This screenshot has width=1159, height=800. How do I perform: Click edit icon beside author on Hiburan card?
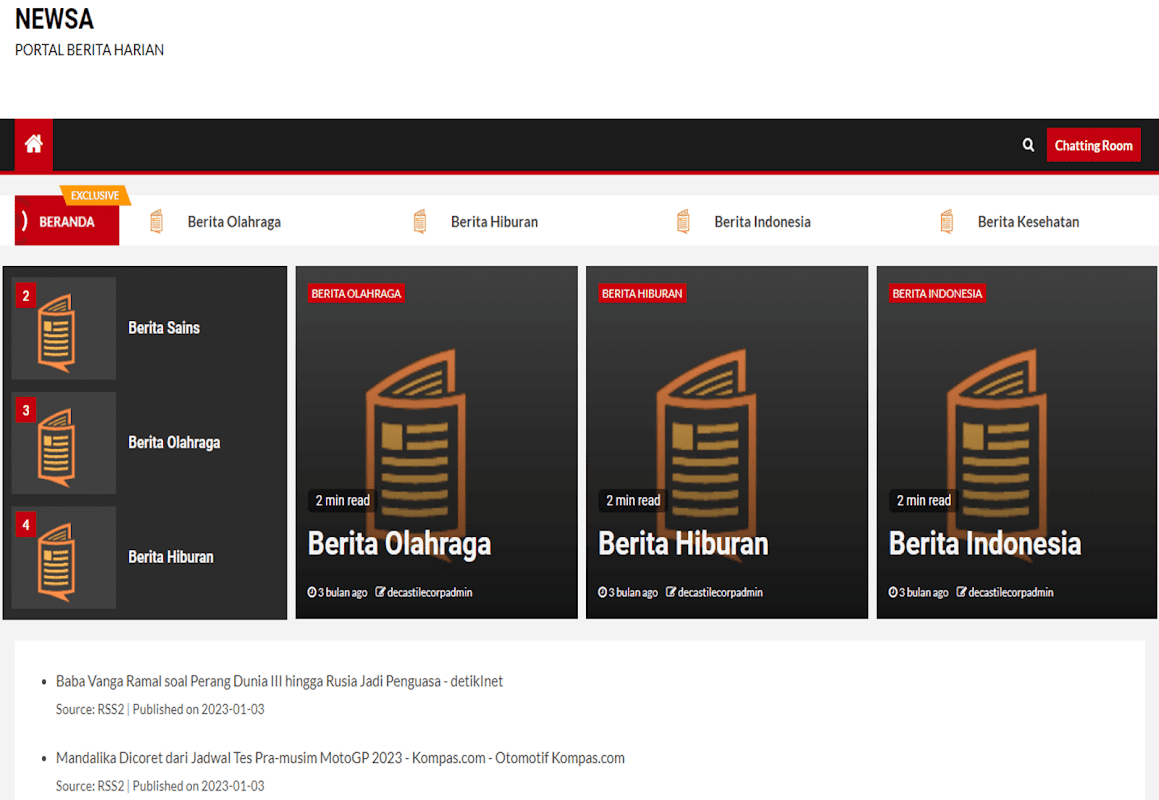pos(670,591)
